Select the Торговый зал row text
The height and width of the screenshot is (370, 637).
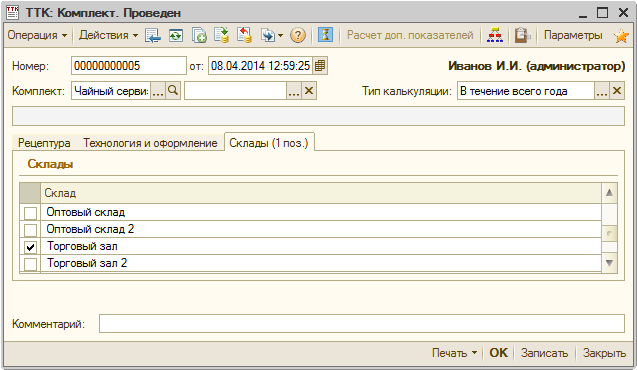(x=82, y=246)
